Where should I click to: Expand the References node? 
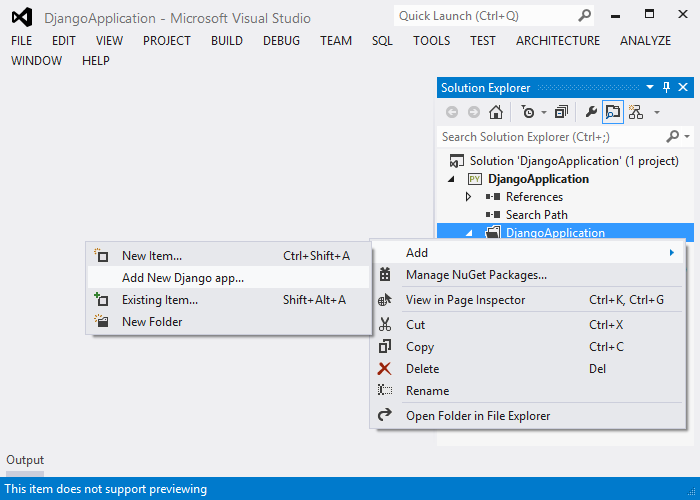468,197
